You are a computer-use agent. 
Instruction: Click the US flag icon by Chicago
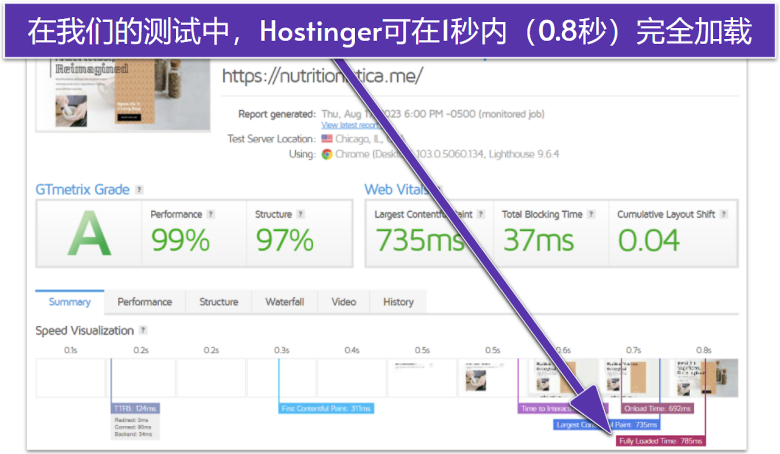327,139
